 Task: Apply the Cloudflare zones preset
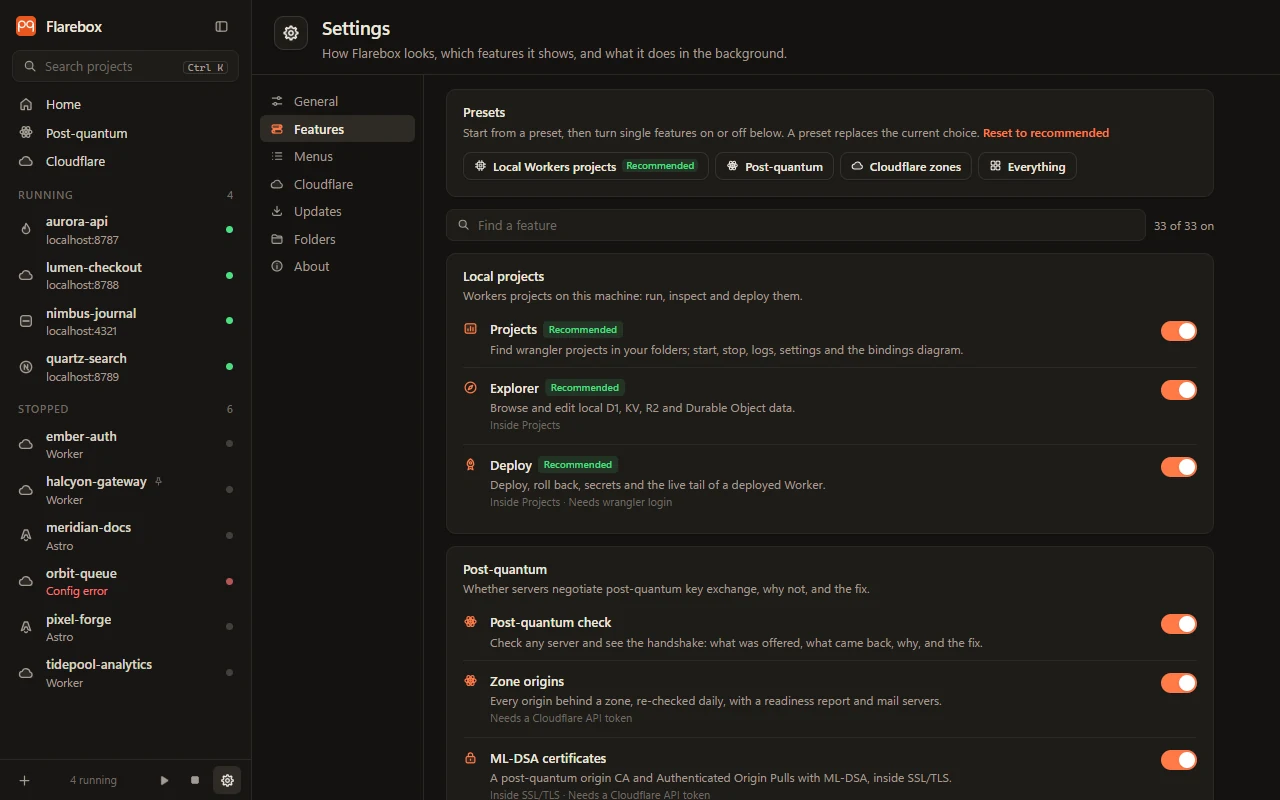906,166
